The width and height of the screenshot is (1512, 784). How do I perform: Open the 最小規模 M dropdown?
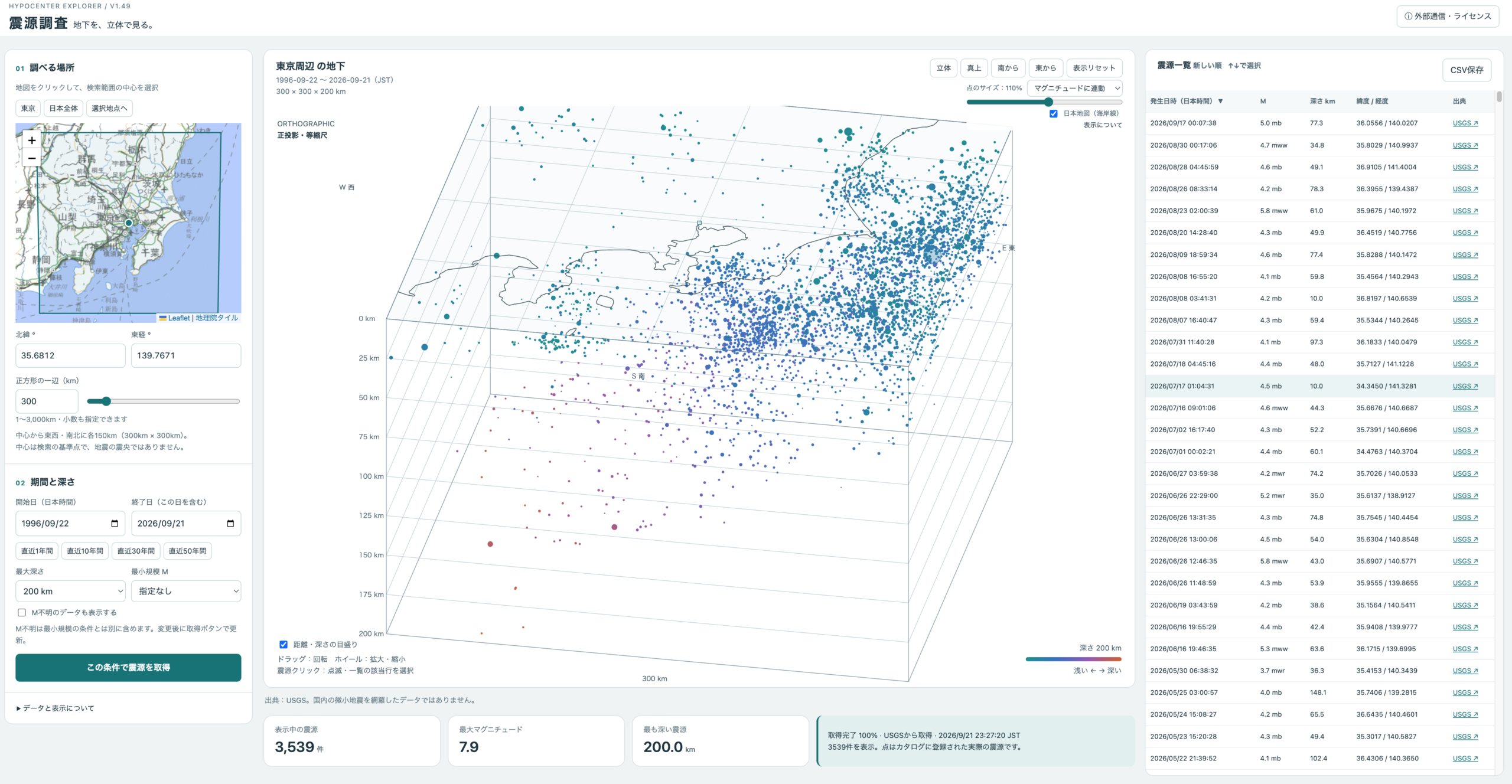(186, 591)
